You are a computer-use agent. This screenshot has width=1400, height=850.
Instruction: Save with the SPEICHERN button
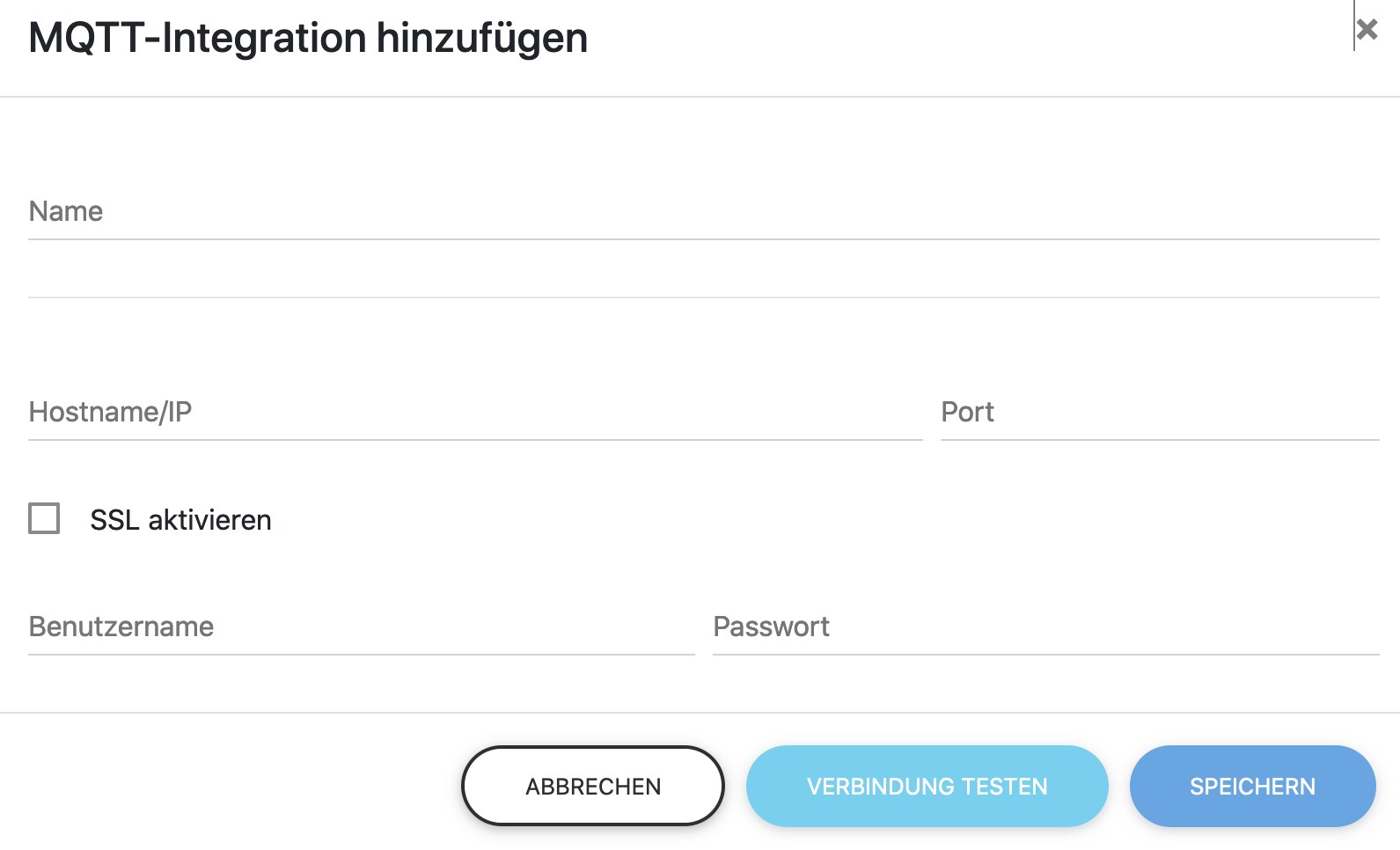[x=1252, y=787]
